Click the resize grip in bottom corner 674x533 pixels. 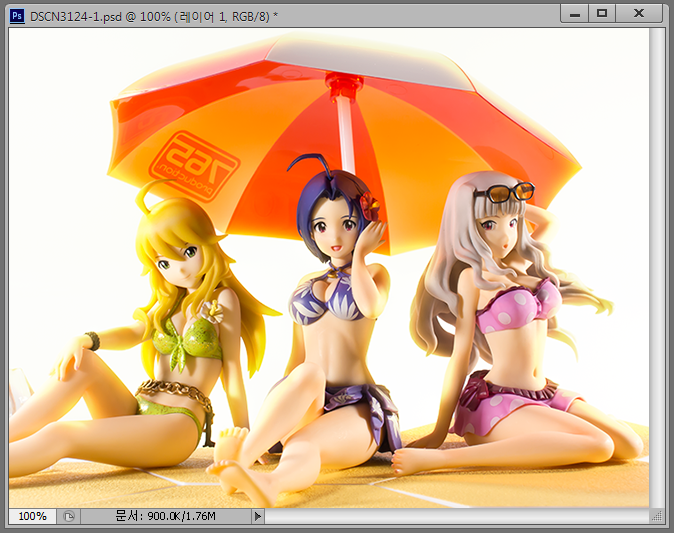(657, 516)
